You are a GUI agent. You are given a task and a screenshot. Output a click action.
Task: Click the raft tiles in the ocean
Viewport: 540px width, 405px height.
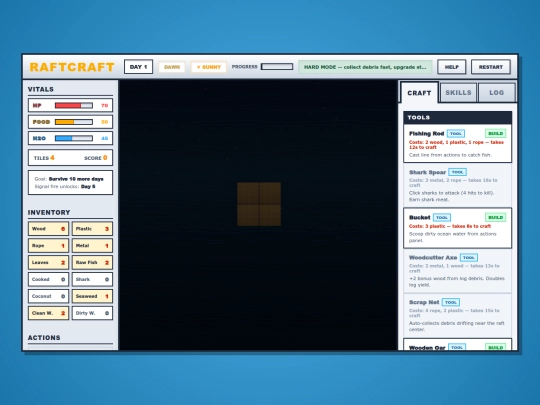click(x=259, y=204)
